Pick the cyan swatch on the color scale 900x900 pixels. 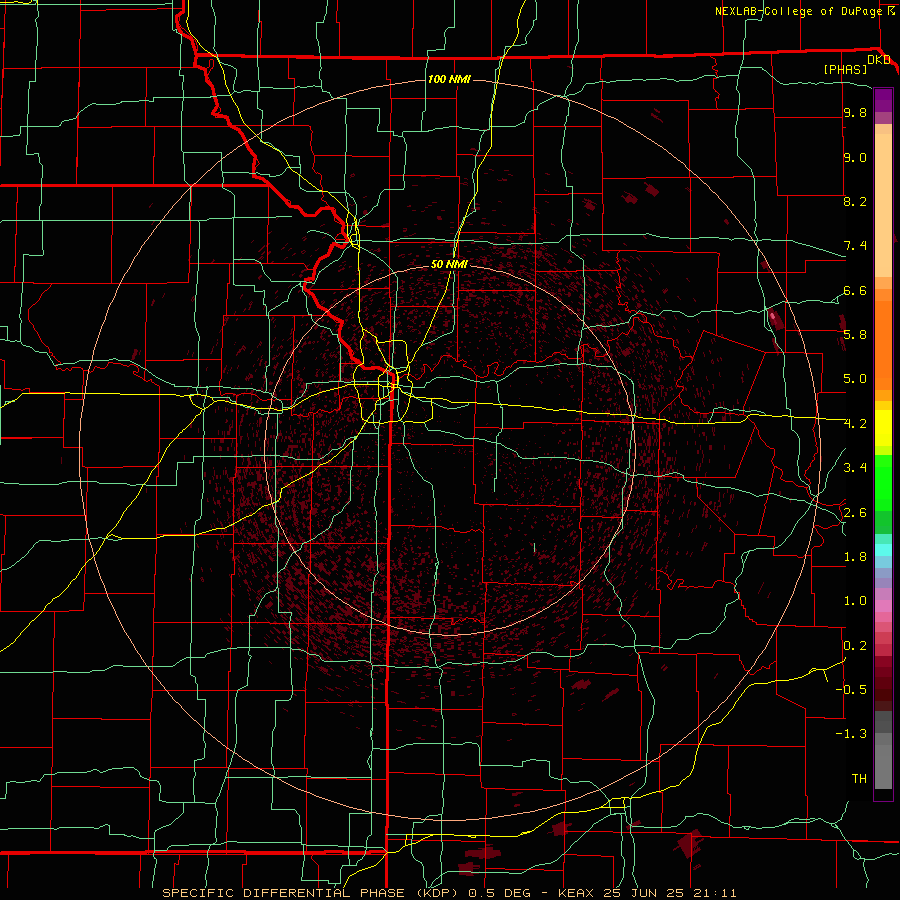(x=883, y=550)
